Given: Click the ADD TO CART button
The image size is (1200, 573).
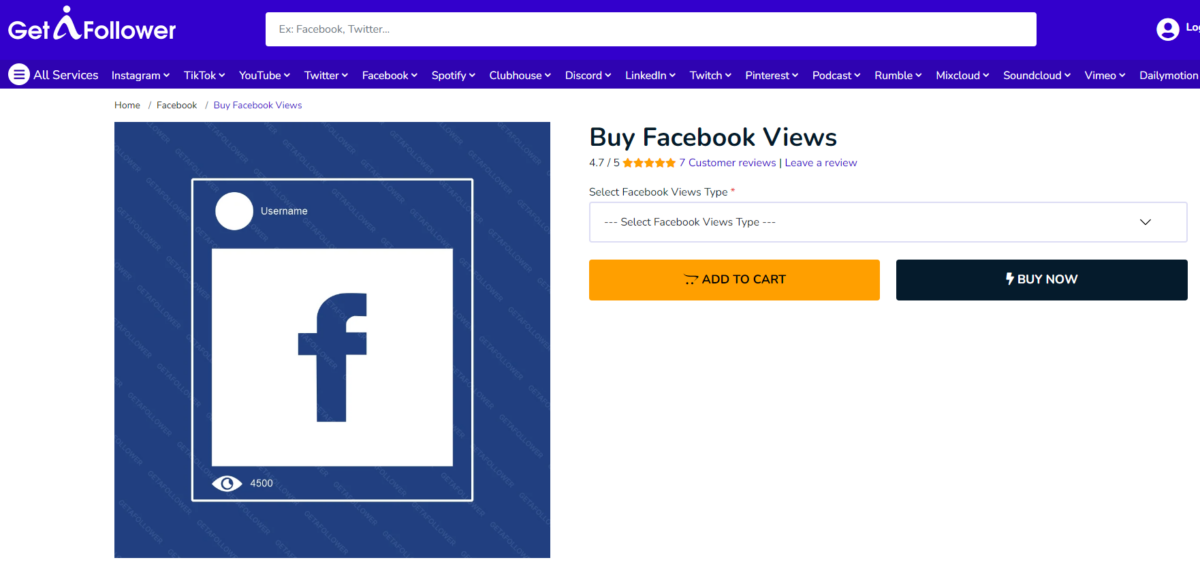Looking at the screenshot, I should pyautogui.click(x=734, y=280).
